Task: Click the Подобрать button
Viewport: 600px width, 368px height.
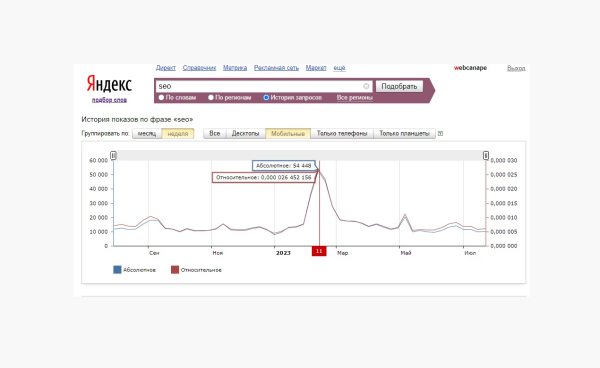Action: tap(399, 86)
